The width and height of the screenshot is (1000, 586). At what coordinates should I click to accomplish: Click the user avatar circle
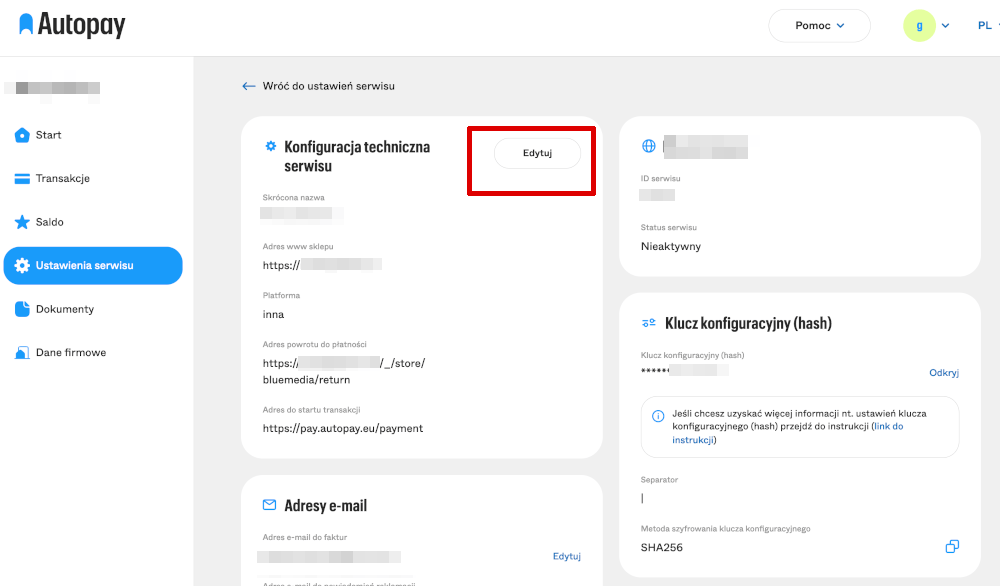[x=919, y=26]
